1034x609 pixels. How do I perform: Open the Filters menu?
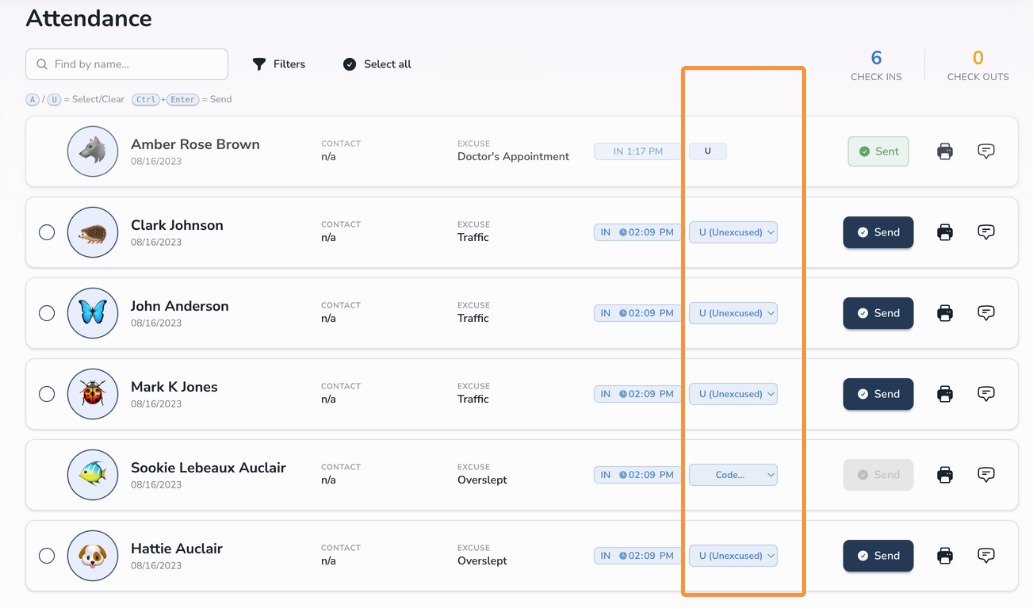click(x=279, y=64)
